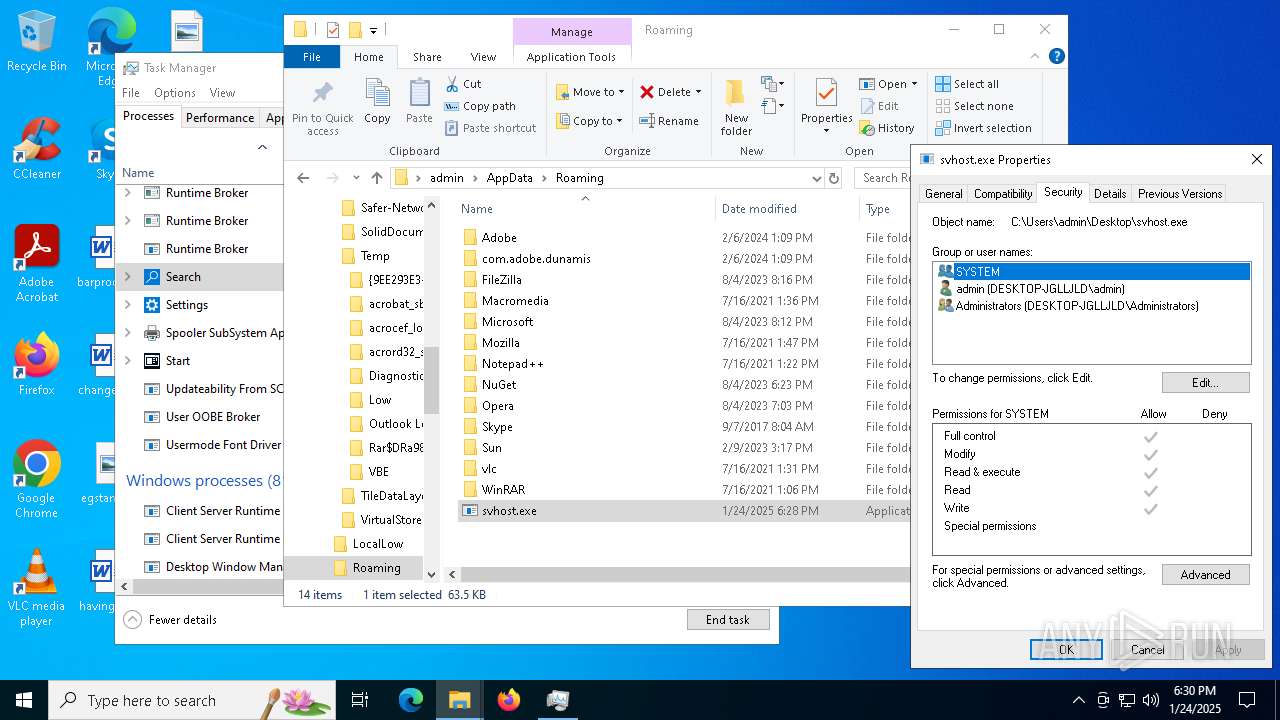Click OK in Properties dialog
The image size is (1280, 720).
pos(1066,649)
